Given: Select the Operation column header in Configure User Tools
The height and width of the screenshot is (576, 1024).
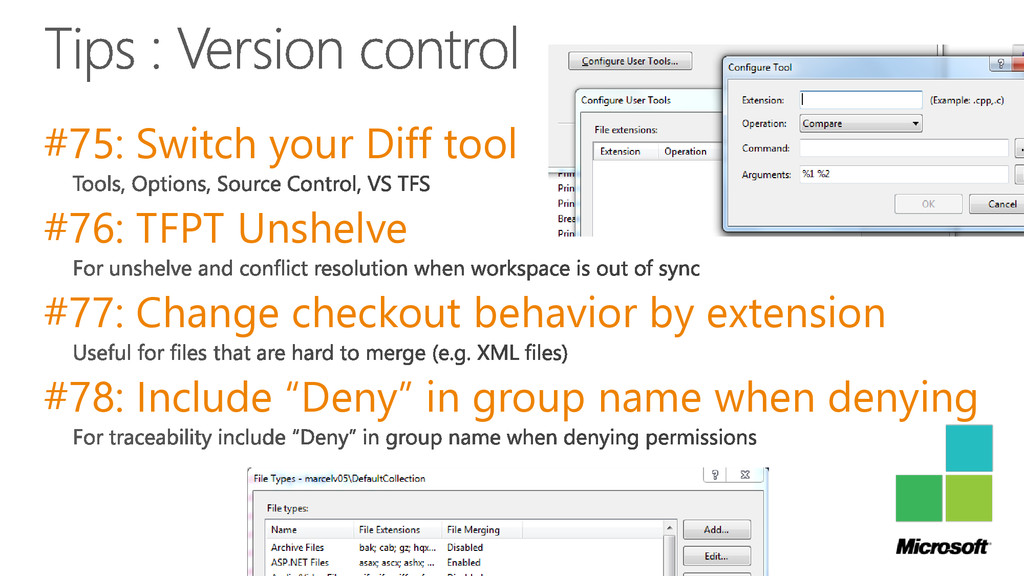Looking at the screenshot, I should (688, 152).
